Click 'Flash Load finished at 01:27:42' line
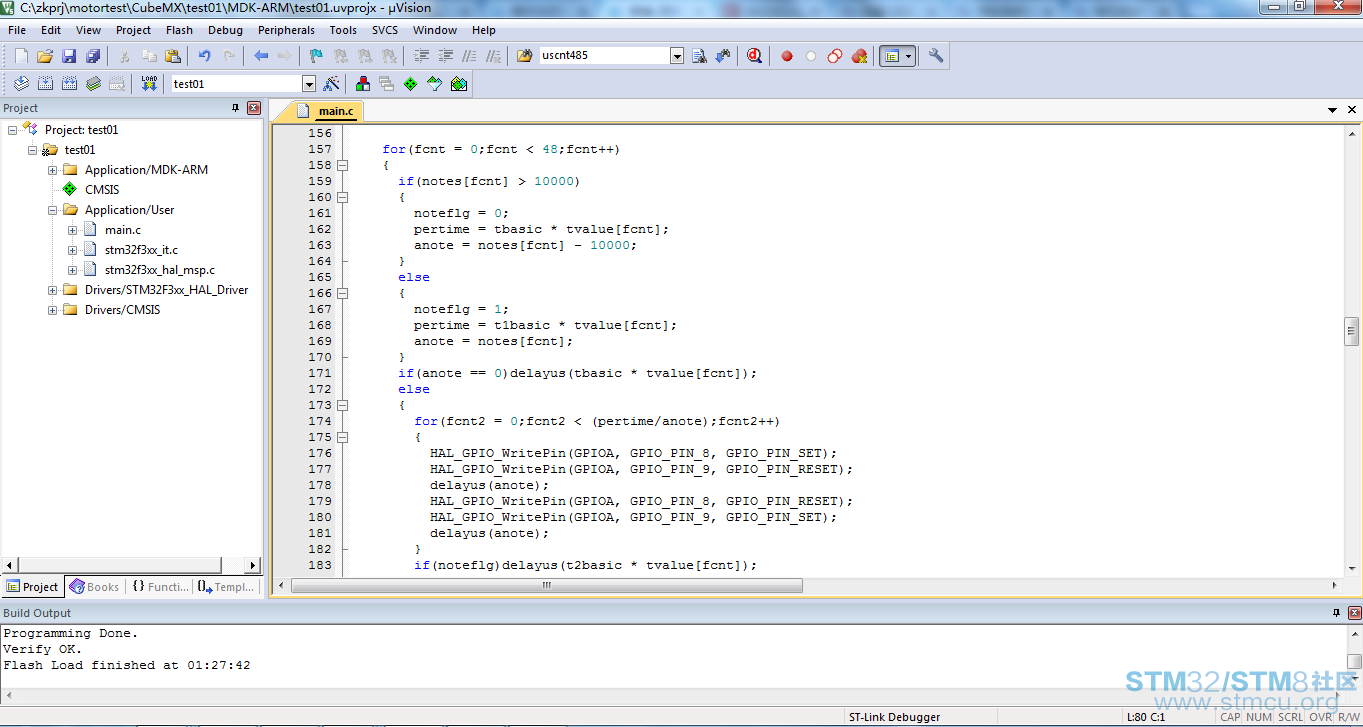 point(126,665)
